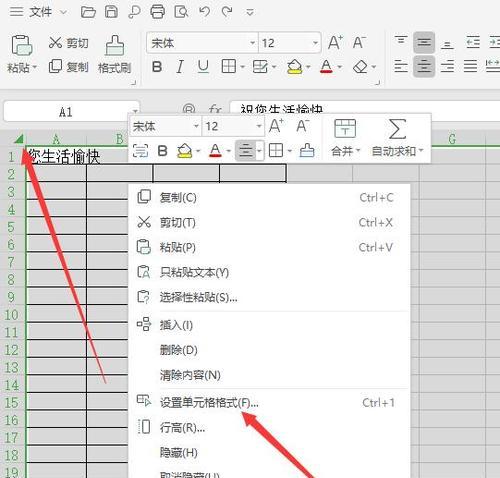Click the ribbon borders icon
500x478 pixels.
pyautogui.click(x=229, y=67)
